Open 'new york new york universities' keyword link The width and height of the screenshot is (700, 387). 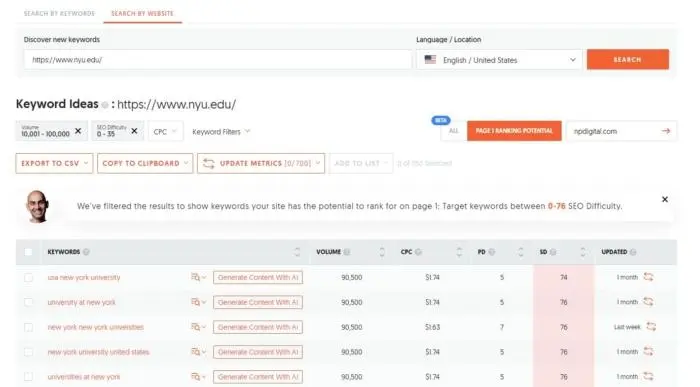tap(96, 327)
